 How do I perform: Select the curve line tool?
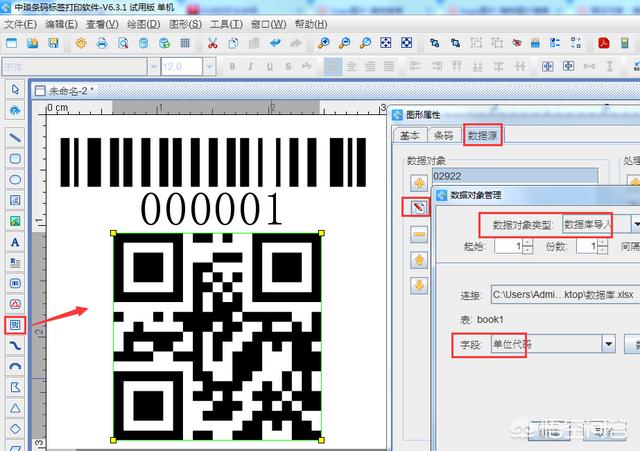15,346
